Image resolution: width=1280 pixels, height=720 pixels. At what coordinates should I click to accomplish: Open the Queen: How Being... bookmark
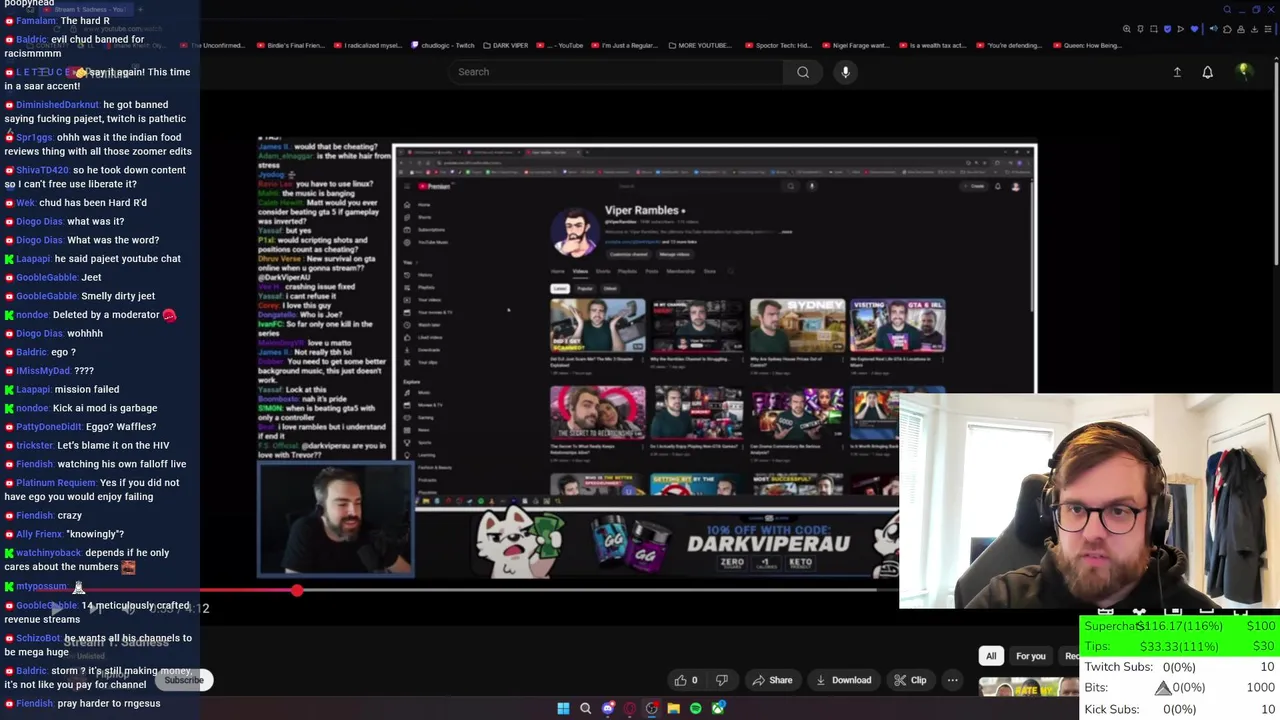[1085, 45]
